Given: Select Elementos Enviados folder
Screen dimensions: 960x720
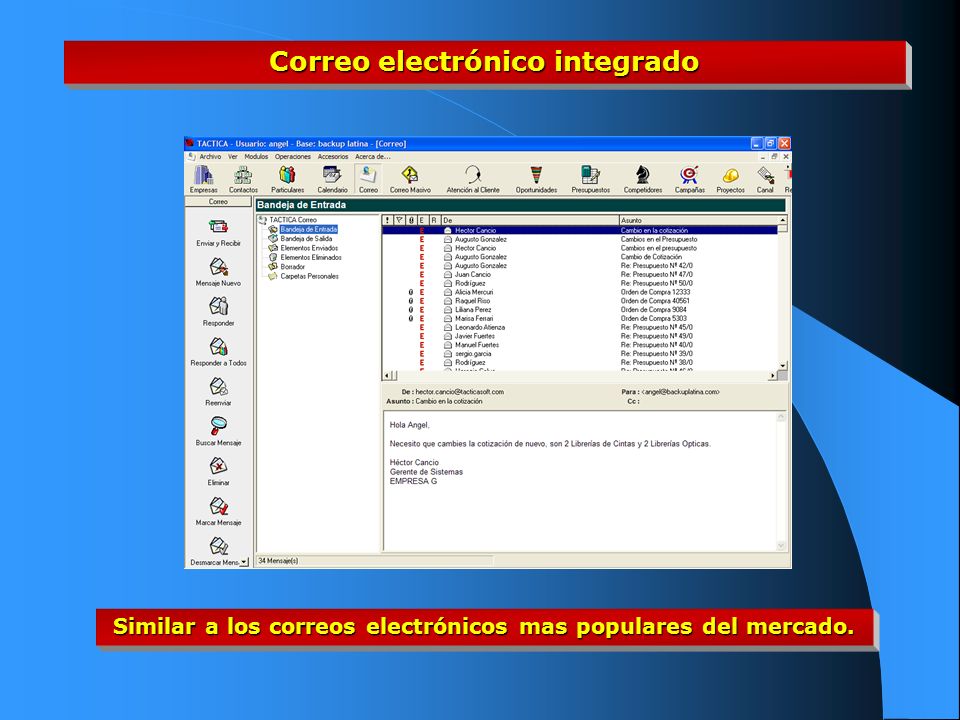Looking at the screenshot, I should [x=309, y=248].
